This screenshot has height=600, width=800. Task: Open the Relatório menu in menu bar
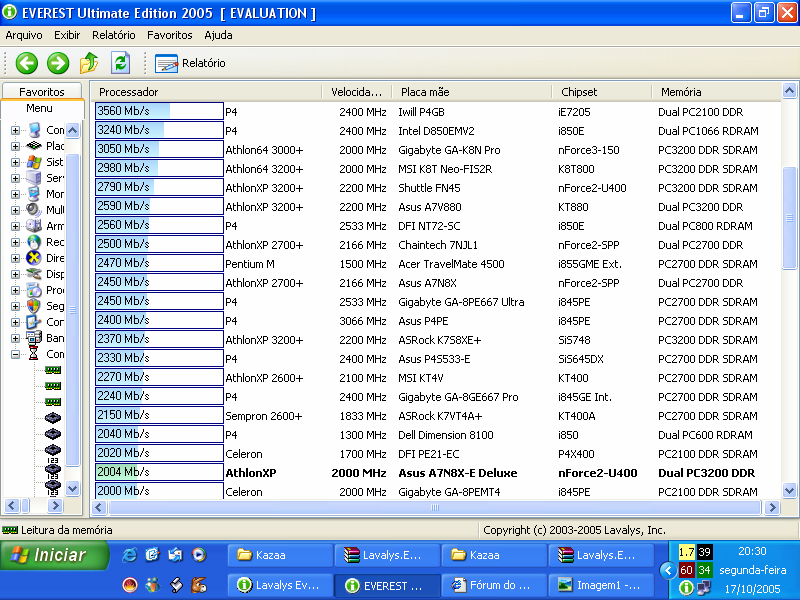click(114, 35)
